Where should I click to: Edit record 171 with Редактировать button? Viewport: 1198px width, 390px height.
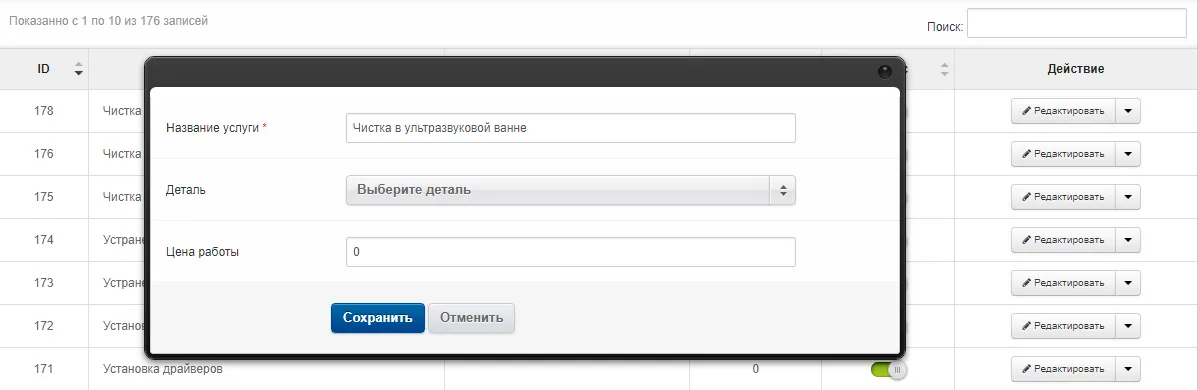(1064, 369)
